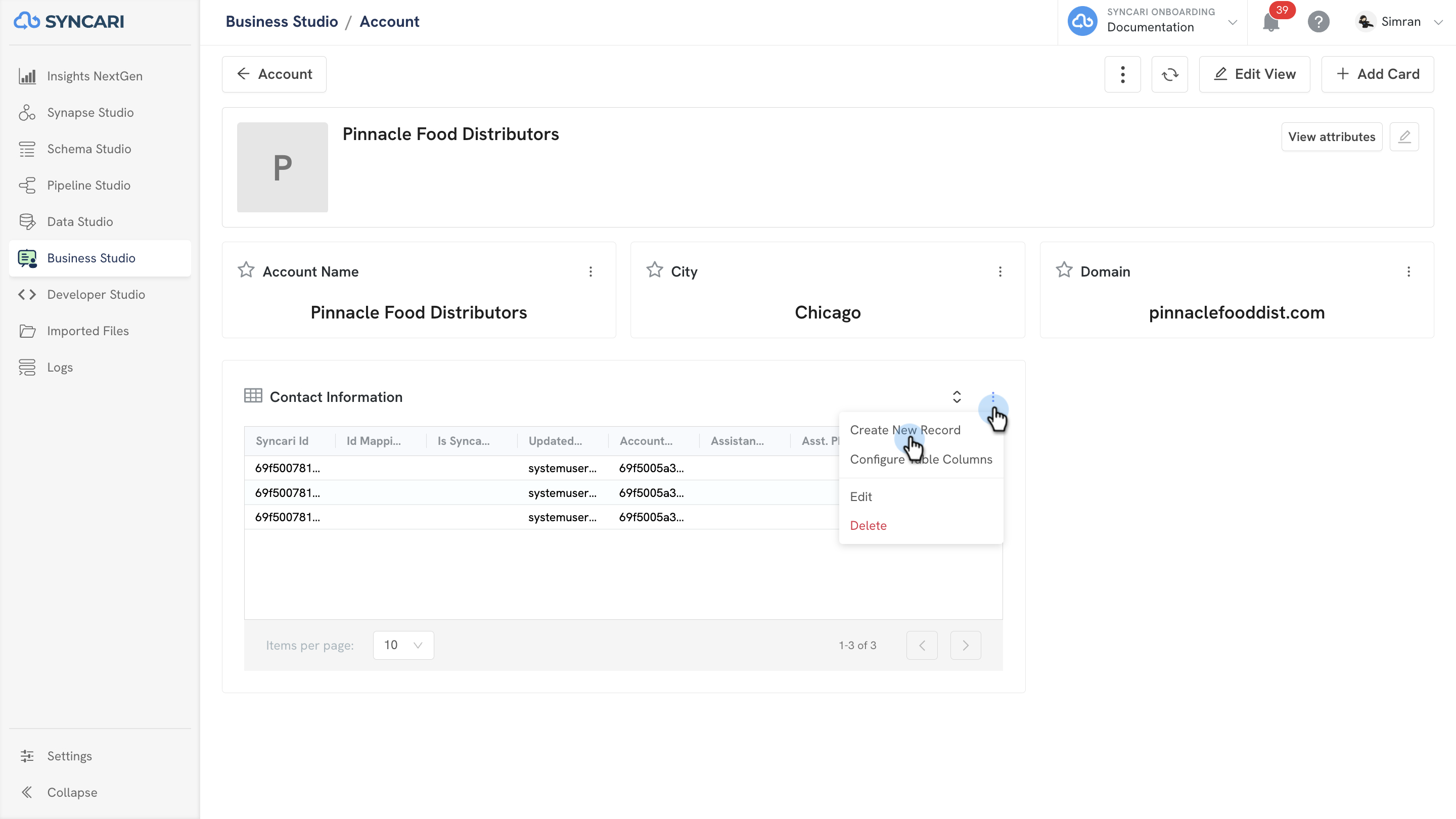This screenshot has height=819, width=1456.
Task: Refresh the account view
Action: 1169,74
